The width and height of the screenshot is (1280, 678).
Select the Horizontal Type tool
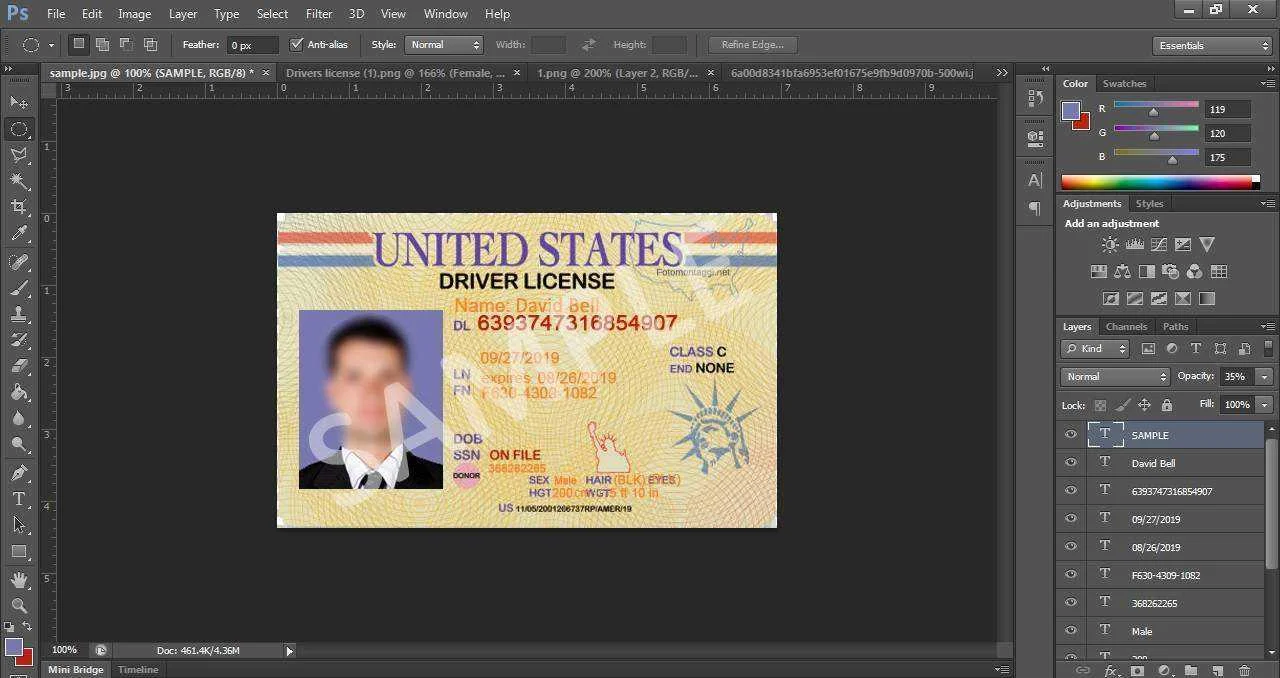(x=19, y=498)
